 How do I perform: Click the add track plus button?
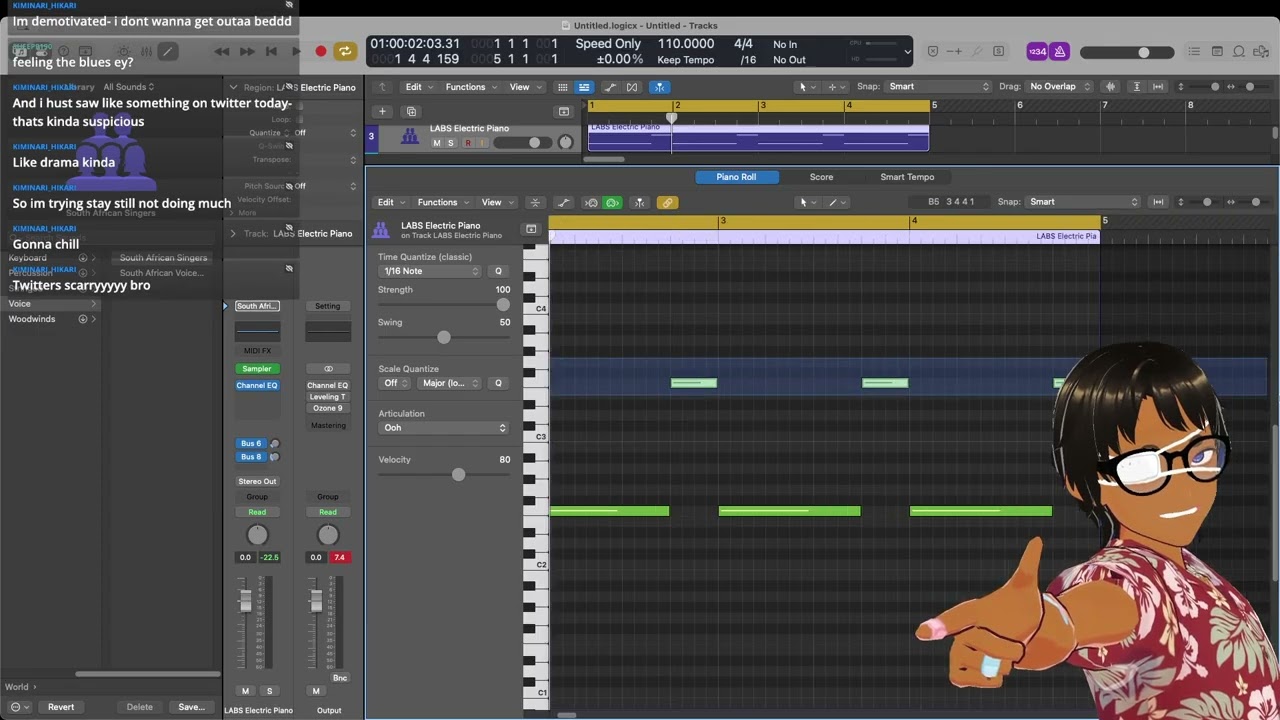click(x=382, y=111)
